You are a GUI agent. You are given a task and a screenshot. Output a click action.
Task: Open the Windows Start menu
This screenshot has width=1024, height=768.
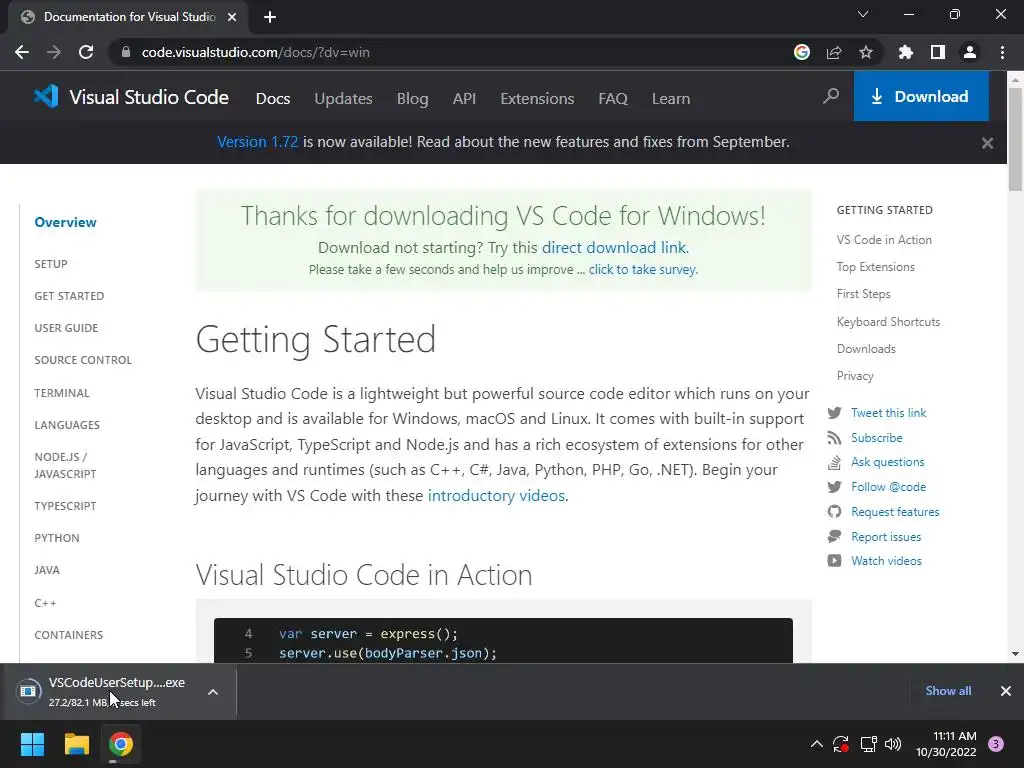[x=32, y=744]
